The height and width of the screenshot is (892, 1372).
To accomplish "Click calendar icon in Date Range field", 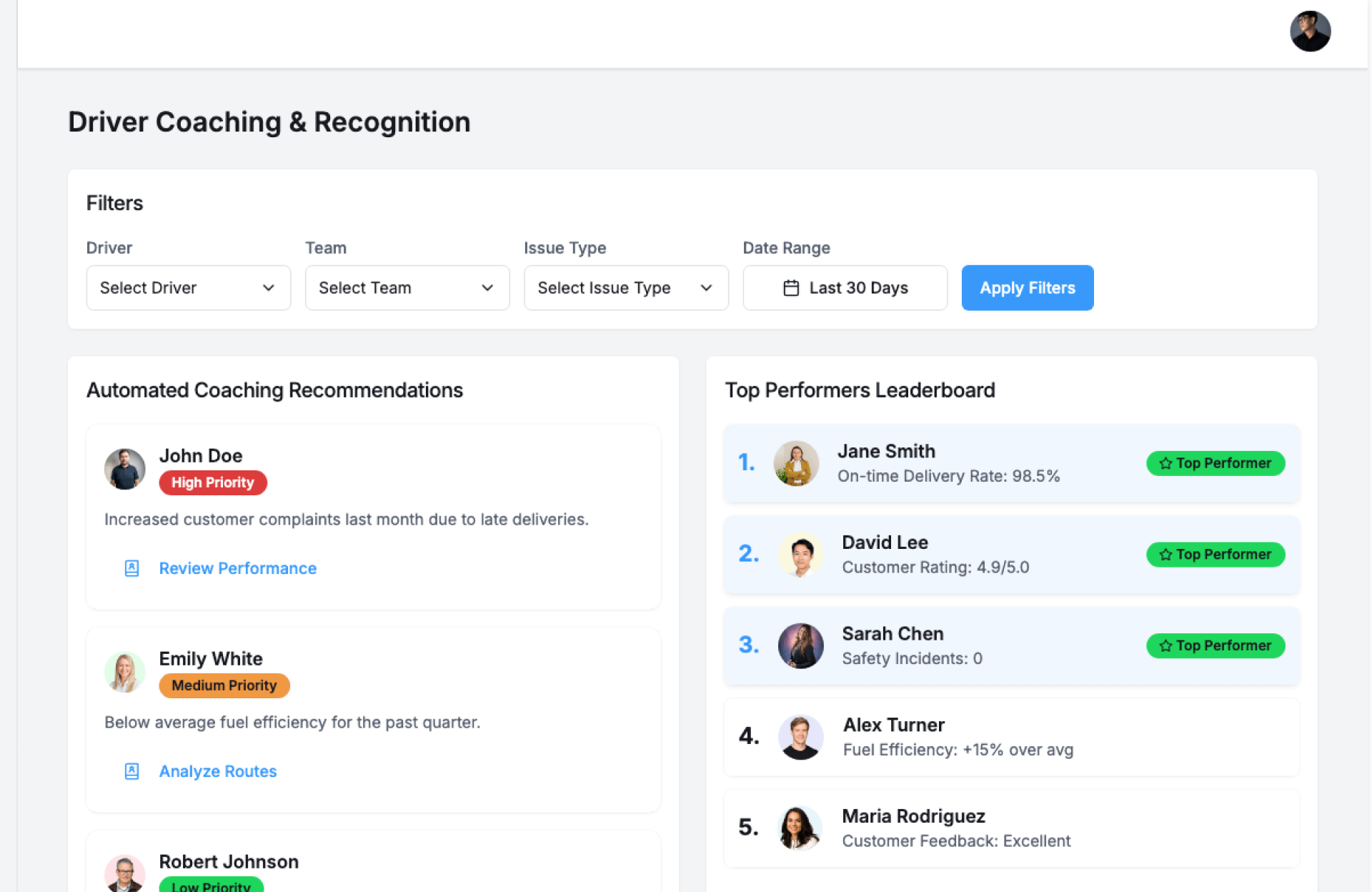I will click(x=790, y=288).
